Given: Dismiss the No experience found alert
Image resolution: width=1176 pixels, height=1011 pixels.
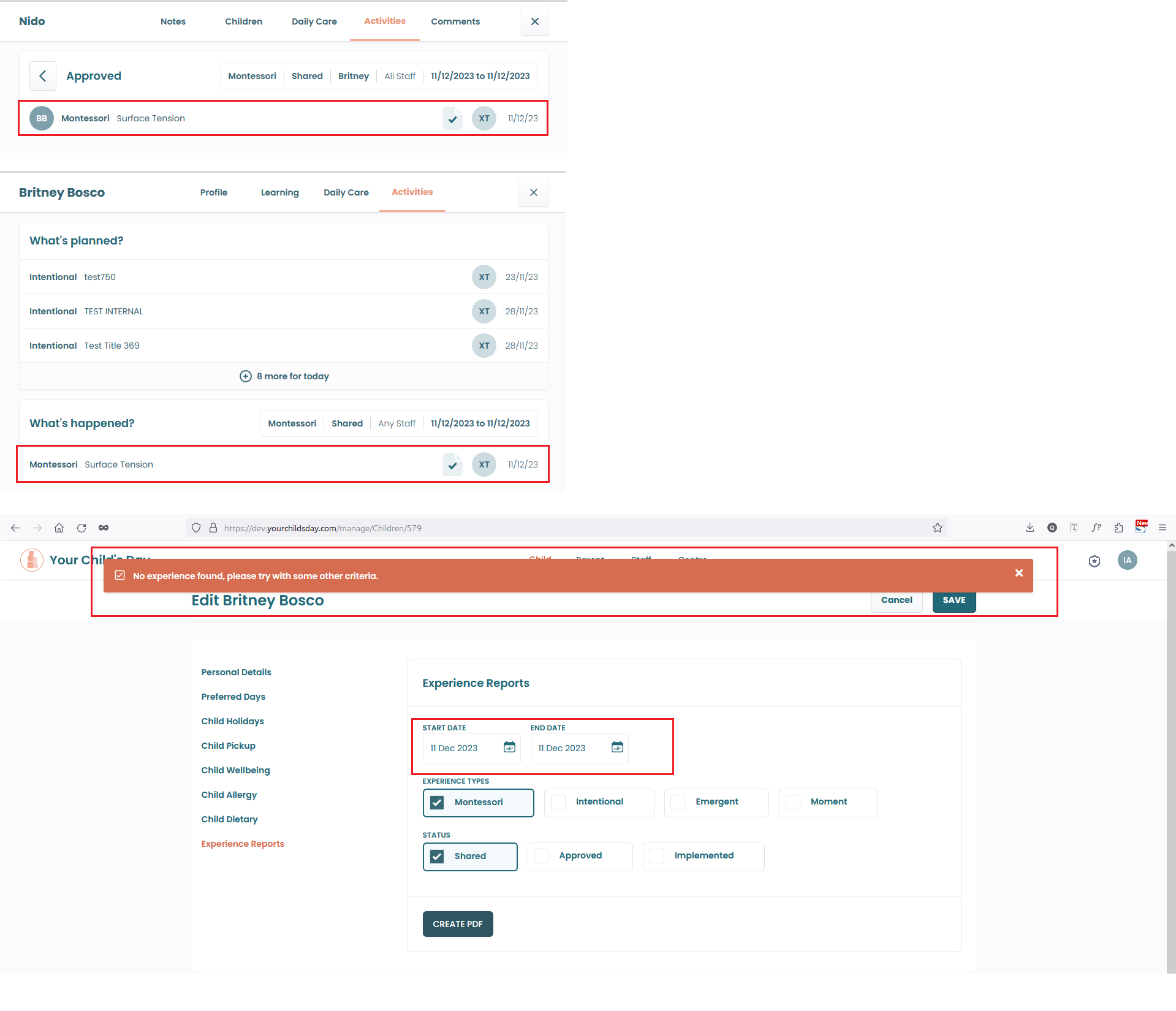Looking at the screenshot, I should 1019,573.
